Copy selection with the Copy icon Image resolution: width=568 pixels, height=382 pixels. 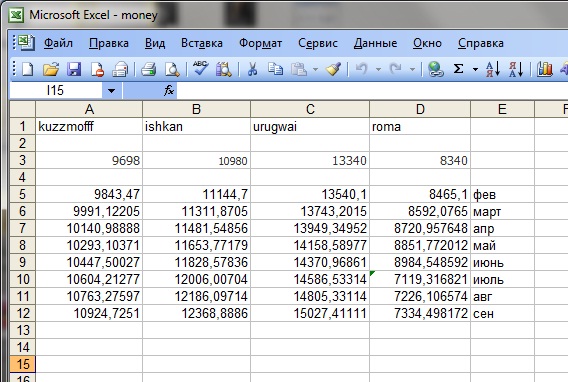pos(275,68)
